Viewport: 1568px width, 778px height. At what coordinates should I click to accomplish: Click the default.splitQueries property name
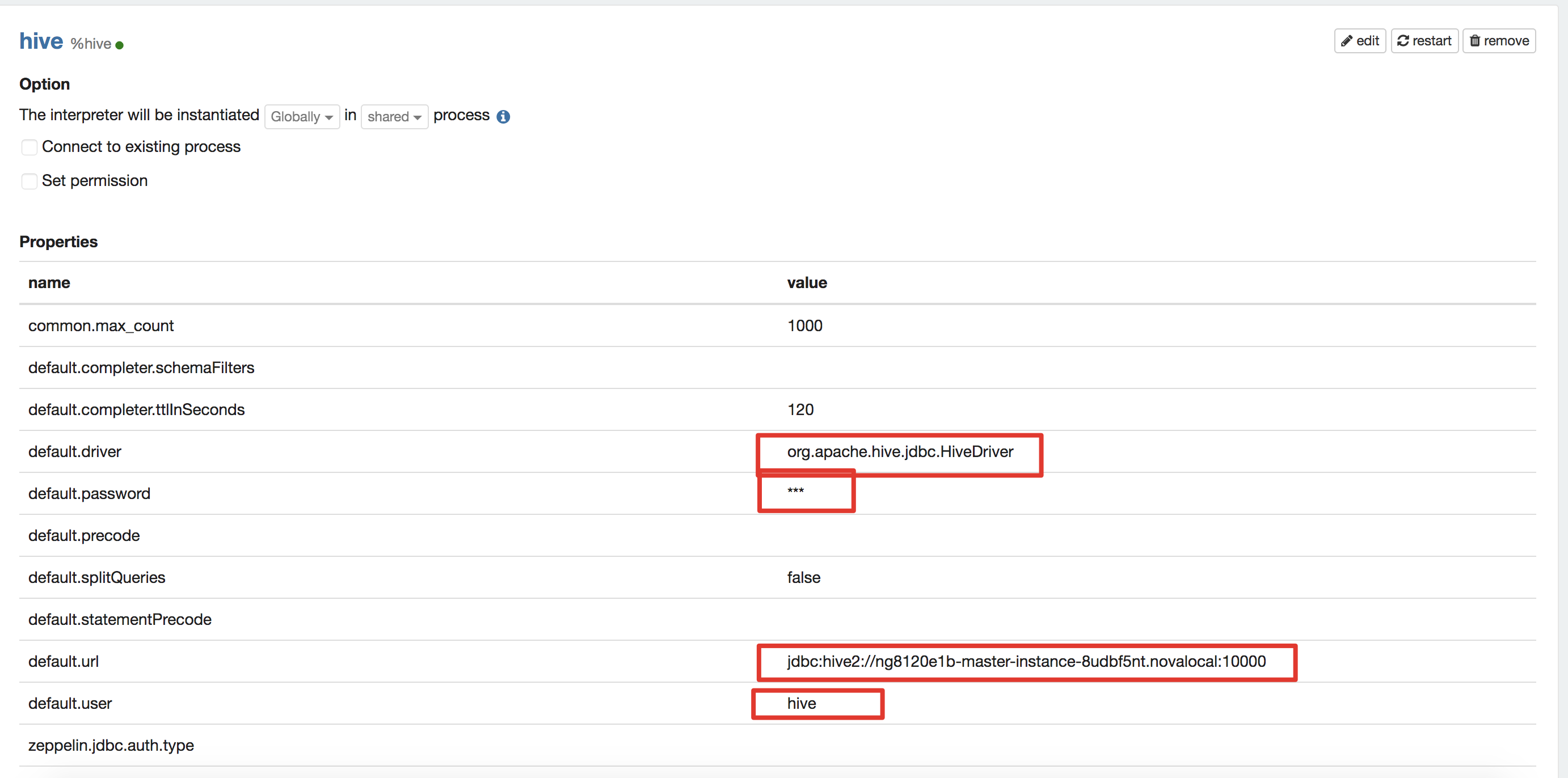pos(97,577)
